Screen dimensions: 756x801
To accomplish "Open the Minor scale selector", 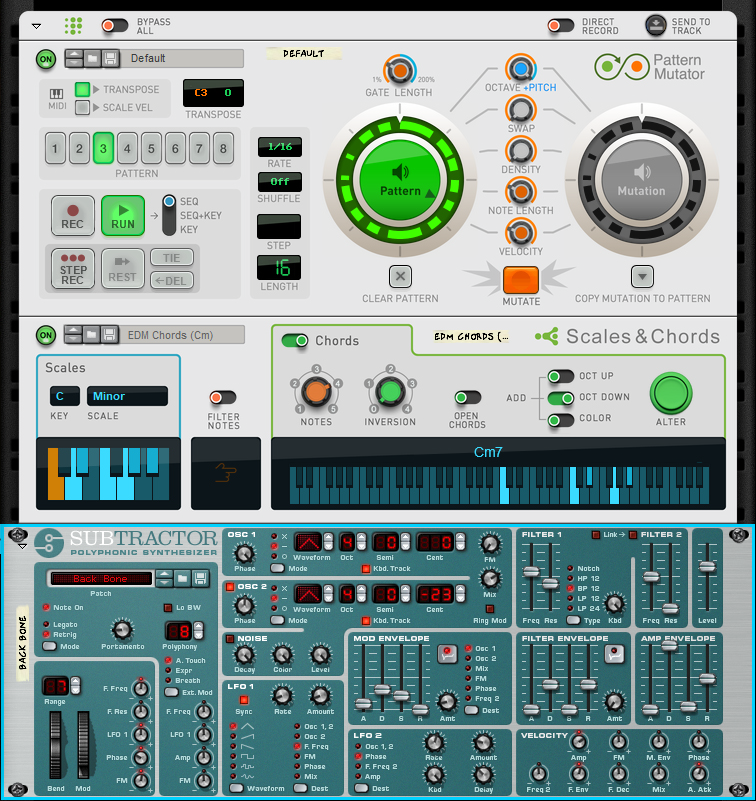I will point(127,396).
